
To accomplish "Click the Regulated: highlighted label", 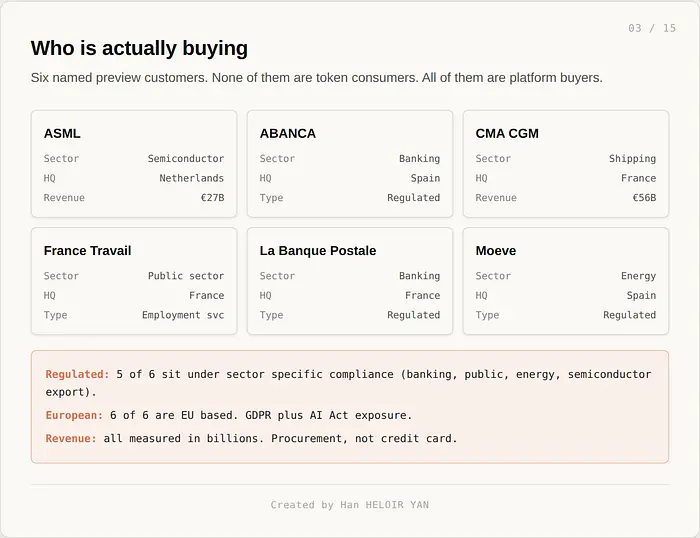I will coord(77,374).
